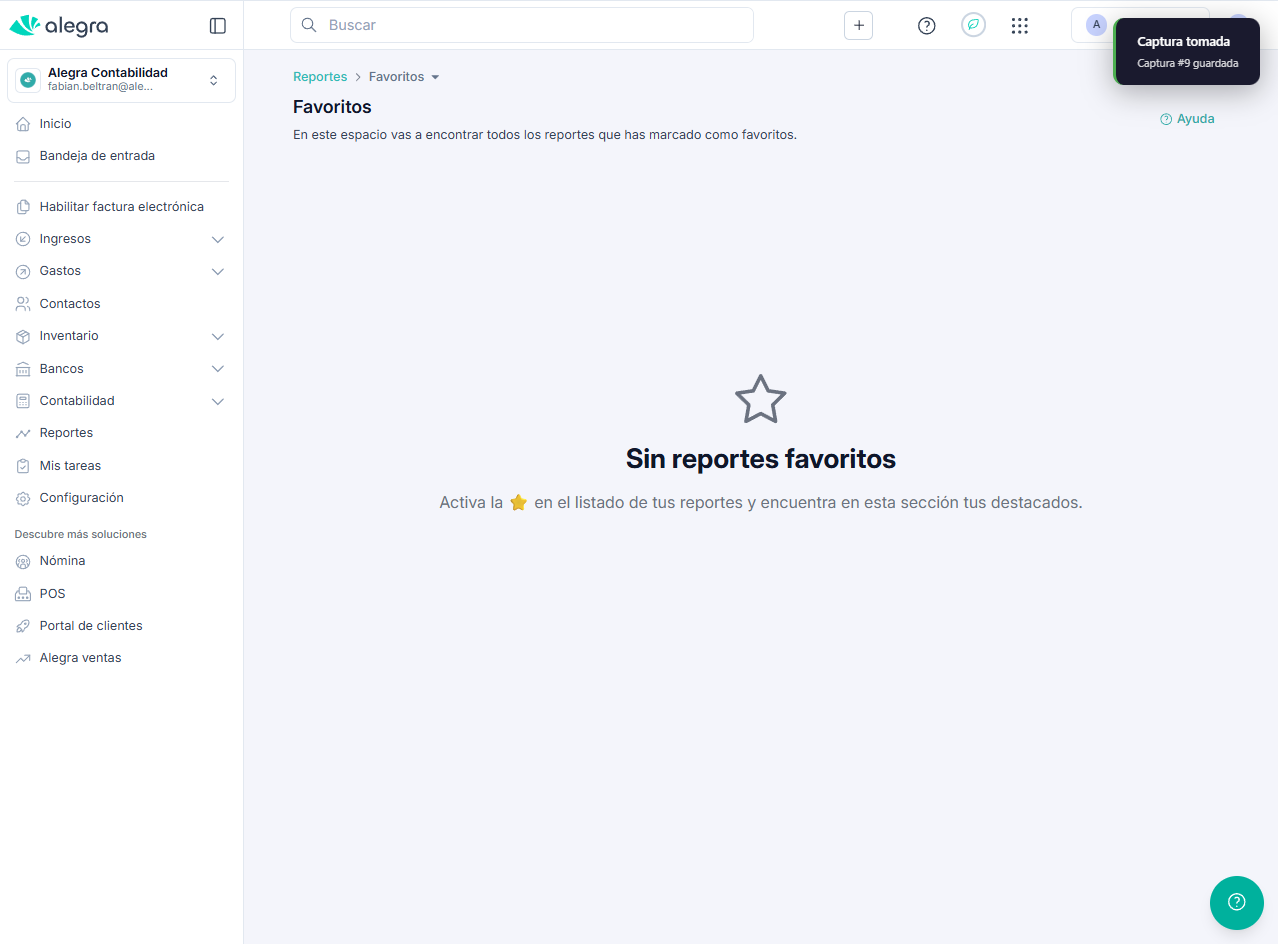Open Nómina under Descubre más soluciones
This screenshot has width=1278, height=944.
[x=62, y=560]
